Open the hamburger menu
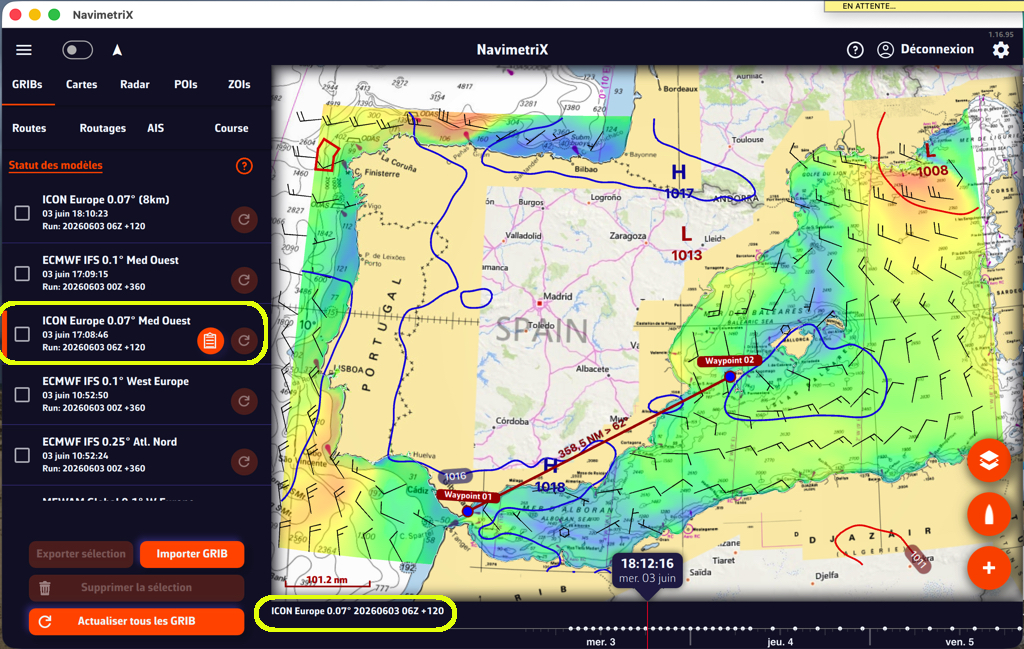Viewport: 1024px width, 649px height. coord(24,50)
